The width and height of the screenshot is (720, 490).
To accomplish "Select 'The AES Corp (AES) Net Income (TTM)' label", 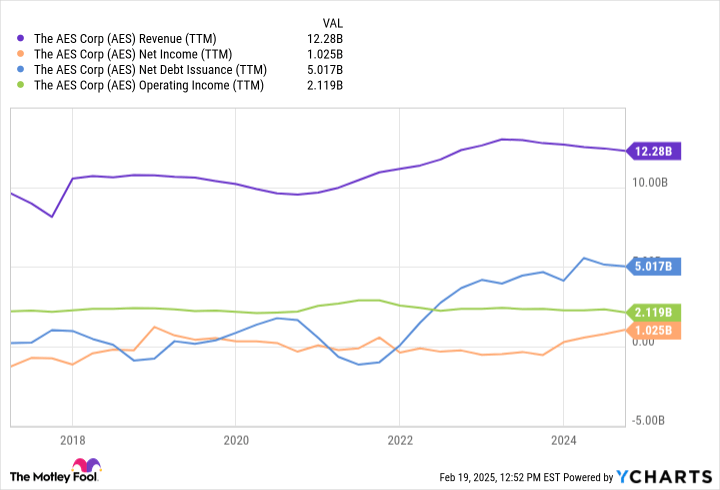I will 133,54.
